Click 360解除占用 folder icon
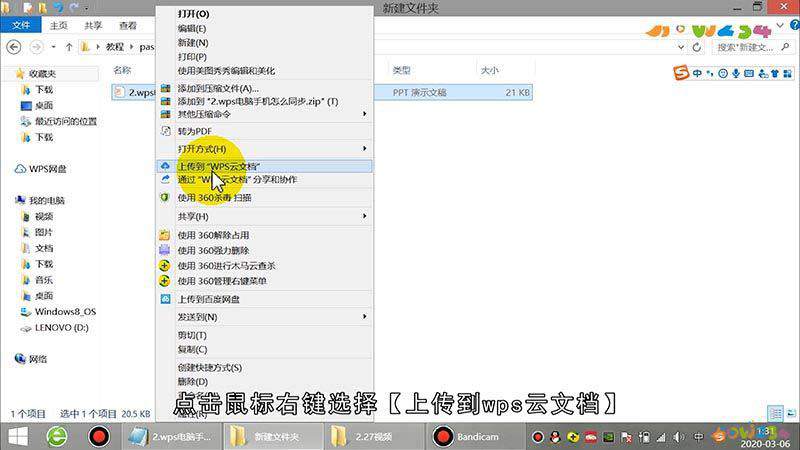800x450 pixels. [x=164, y=235]
